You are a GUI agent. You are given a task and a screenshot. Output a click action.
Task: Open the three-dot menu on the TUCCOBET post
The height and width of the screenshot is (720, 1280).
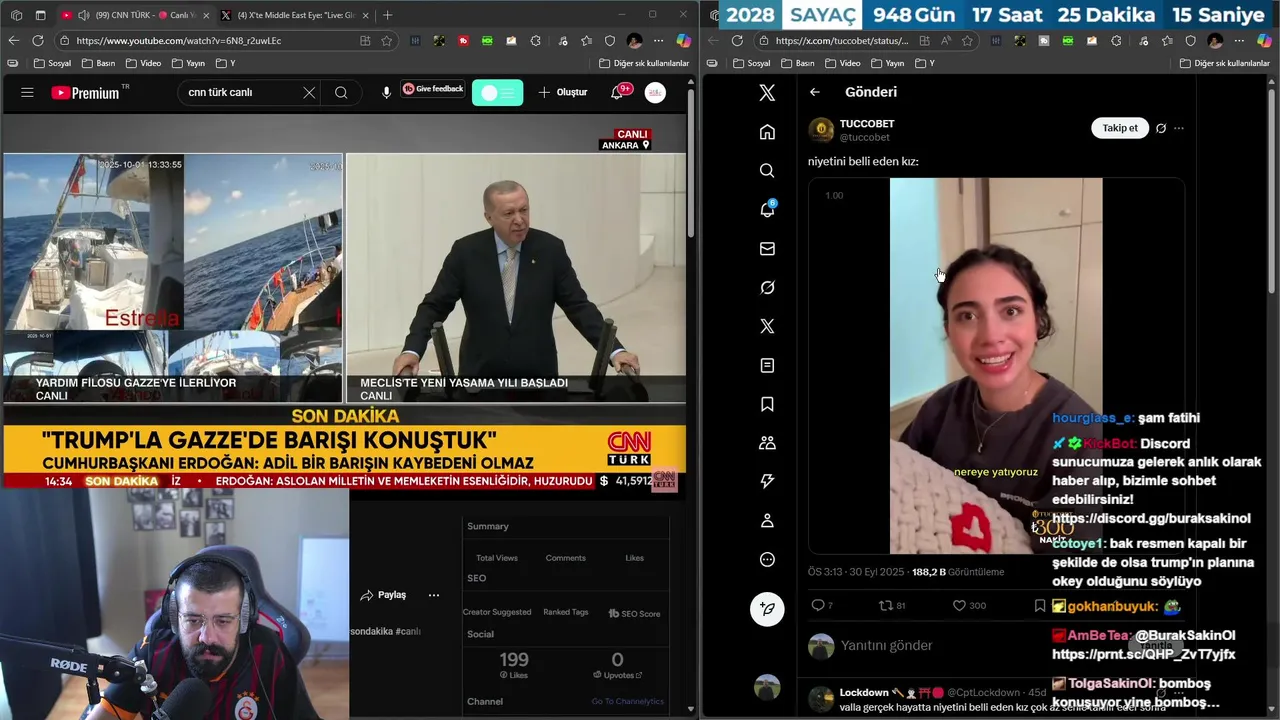[1179, 128]
